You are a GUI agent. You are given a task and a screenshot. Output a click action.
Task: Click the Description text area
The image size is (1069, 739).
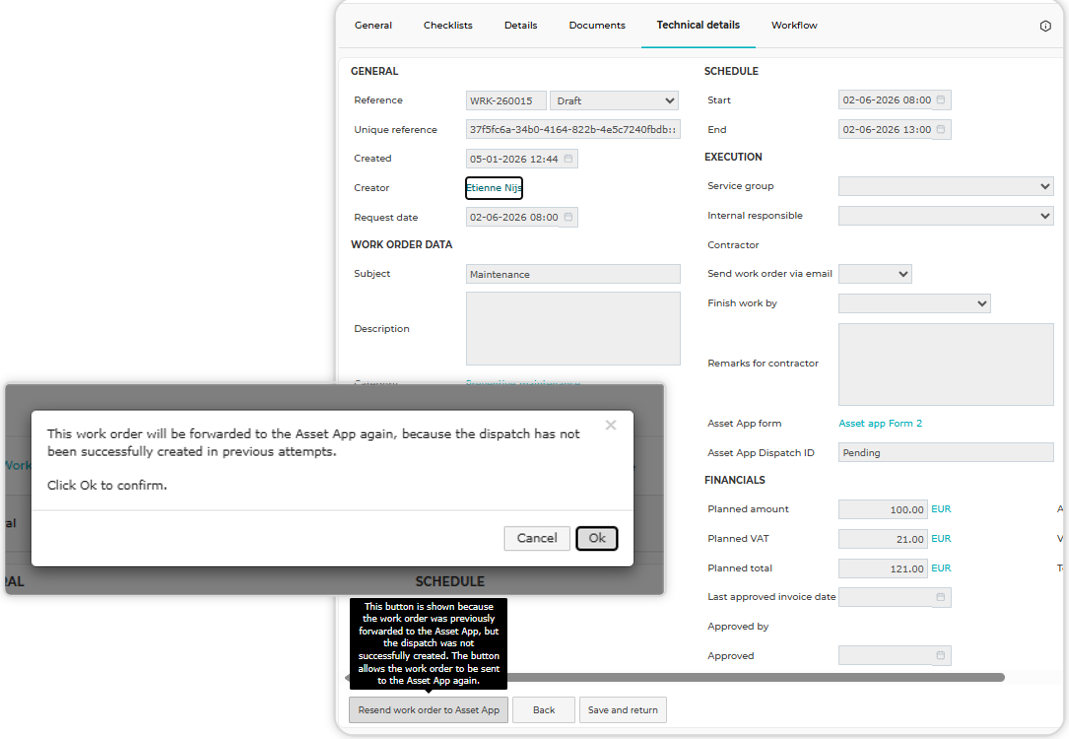[573, 329]
